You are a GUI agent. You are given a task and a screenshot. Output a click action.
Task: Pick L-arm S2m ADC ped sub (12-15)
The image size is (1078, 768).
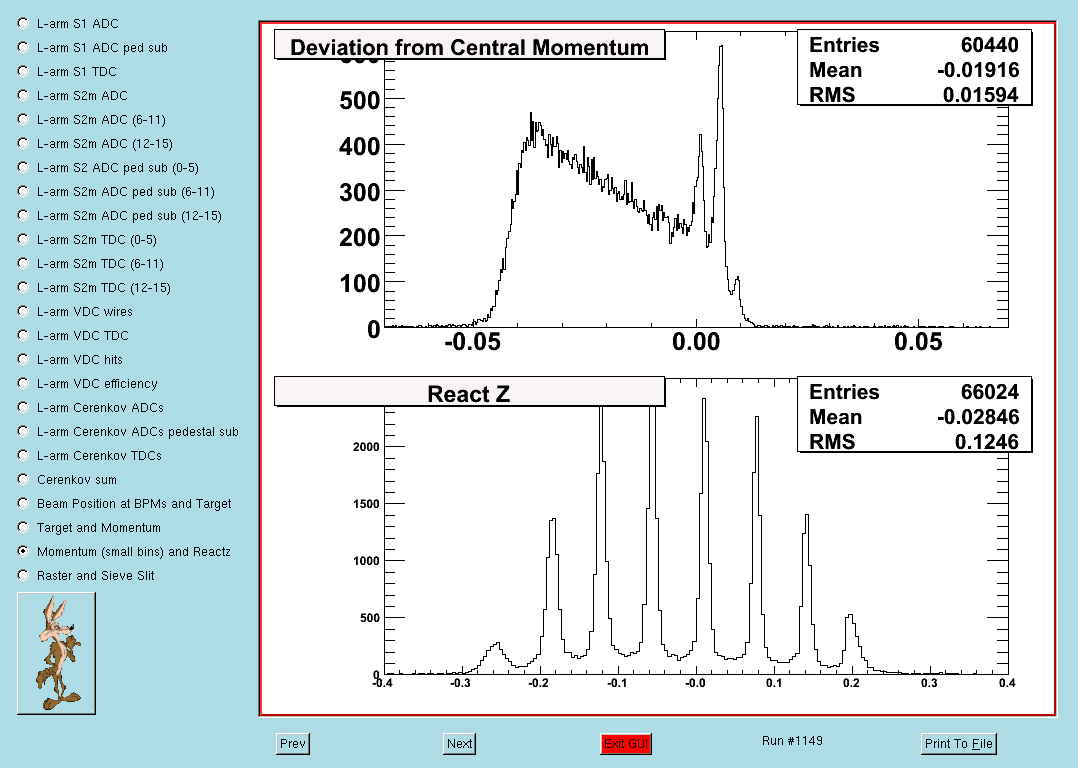23,215
